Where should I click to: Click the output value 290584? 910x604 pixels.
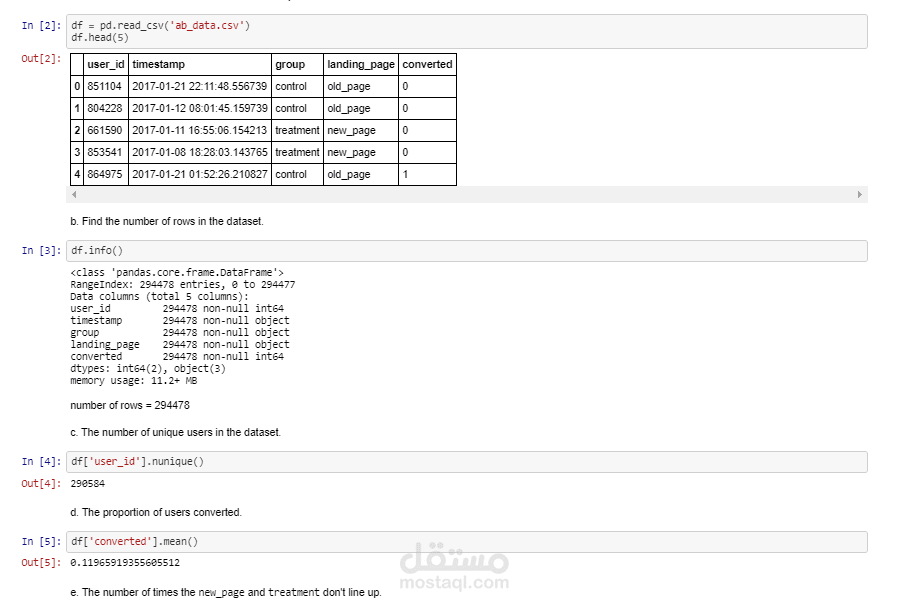(x=88, y=483)
